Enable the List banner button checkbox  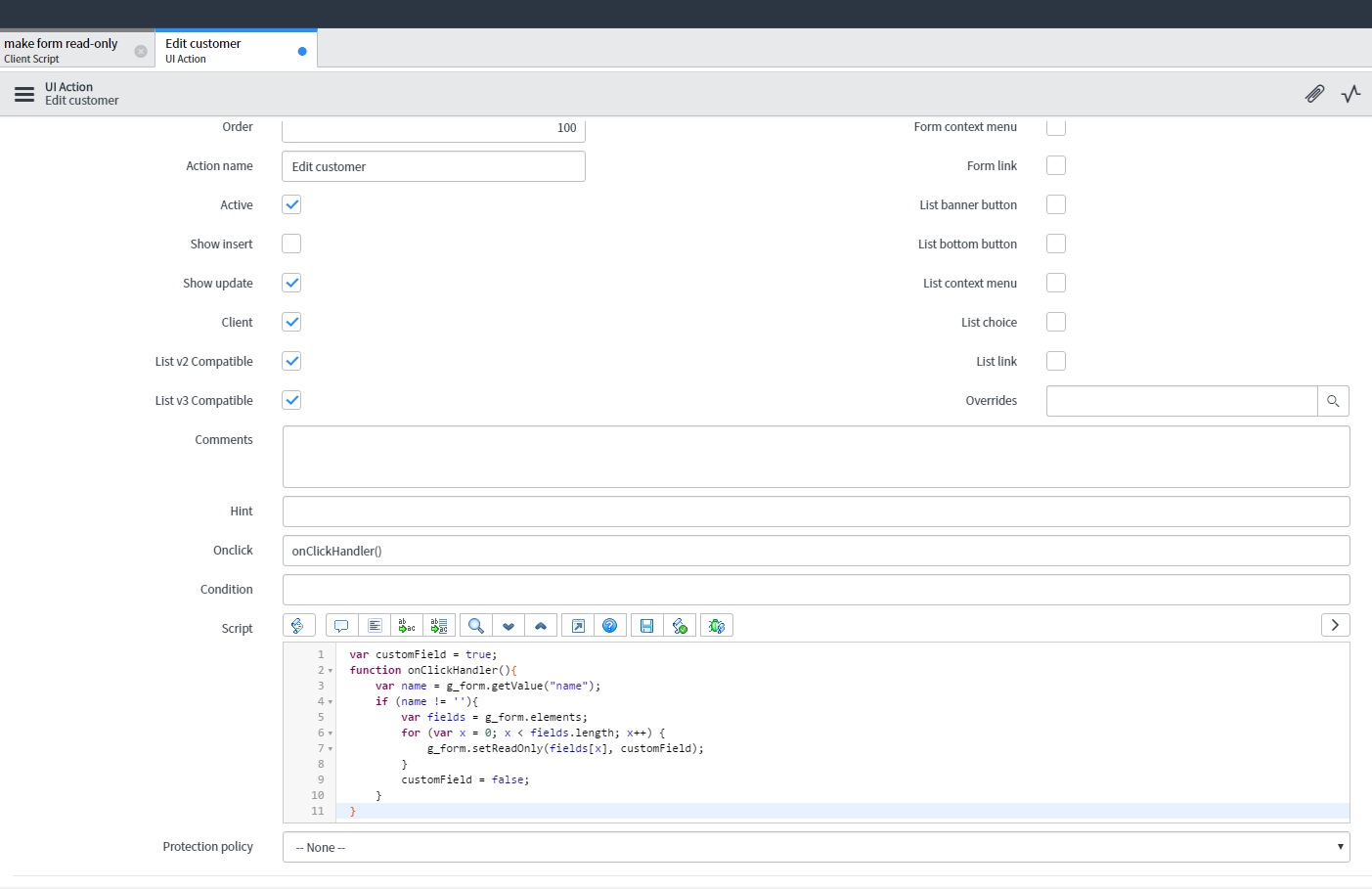(x=1056, y=204)
